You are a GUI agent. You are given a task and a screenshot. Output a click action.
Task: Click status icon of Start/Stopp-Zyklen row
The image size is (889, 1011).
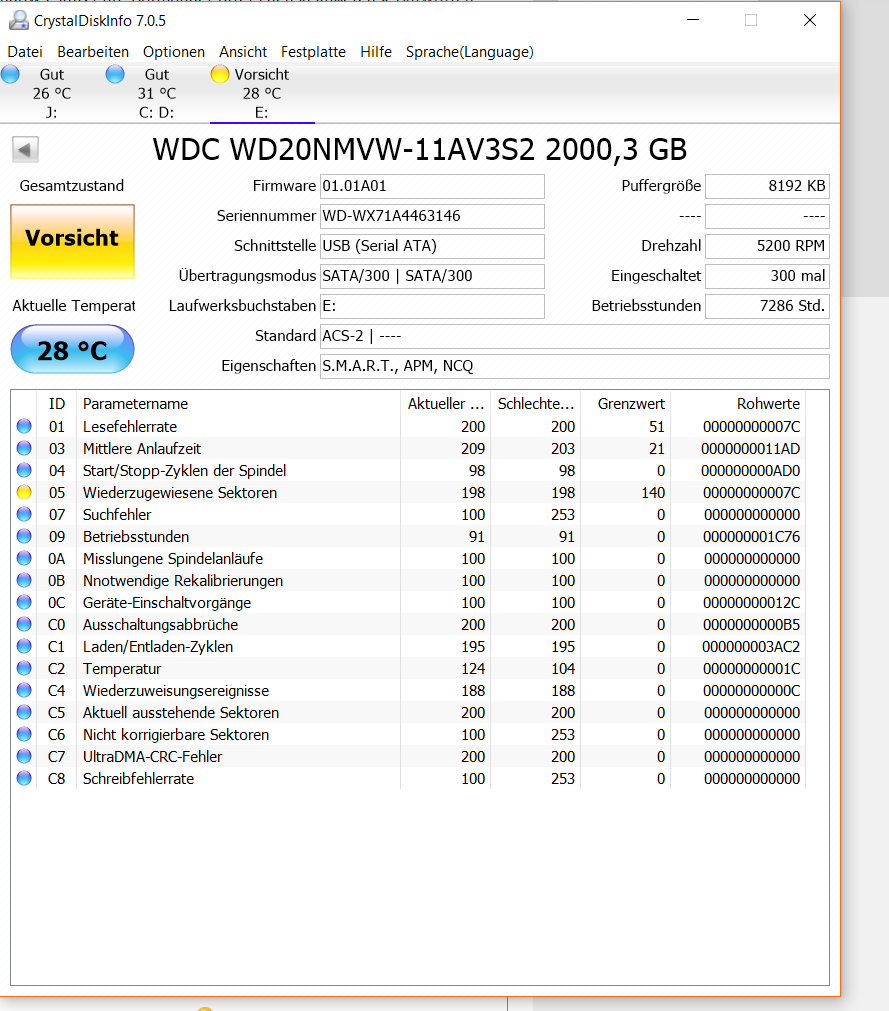click(24, 470)
